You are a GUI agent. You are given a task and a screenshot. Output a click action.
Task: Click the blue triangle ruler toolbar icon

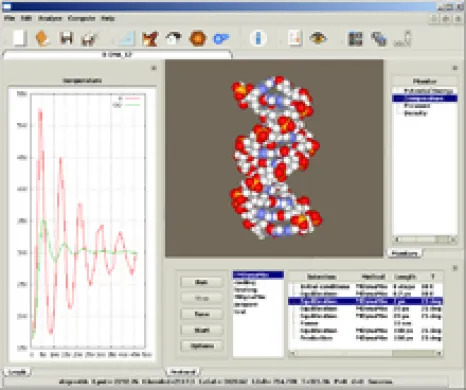coord(127,38)
